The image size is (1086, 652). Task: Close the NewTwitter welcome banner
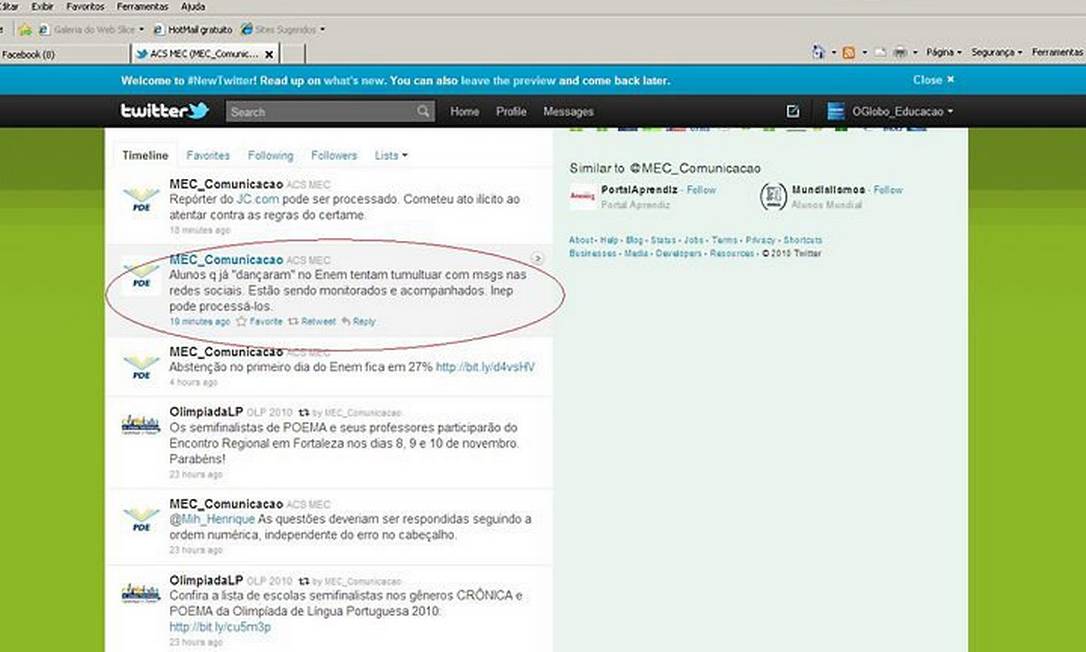[933, 80]
